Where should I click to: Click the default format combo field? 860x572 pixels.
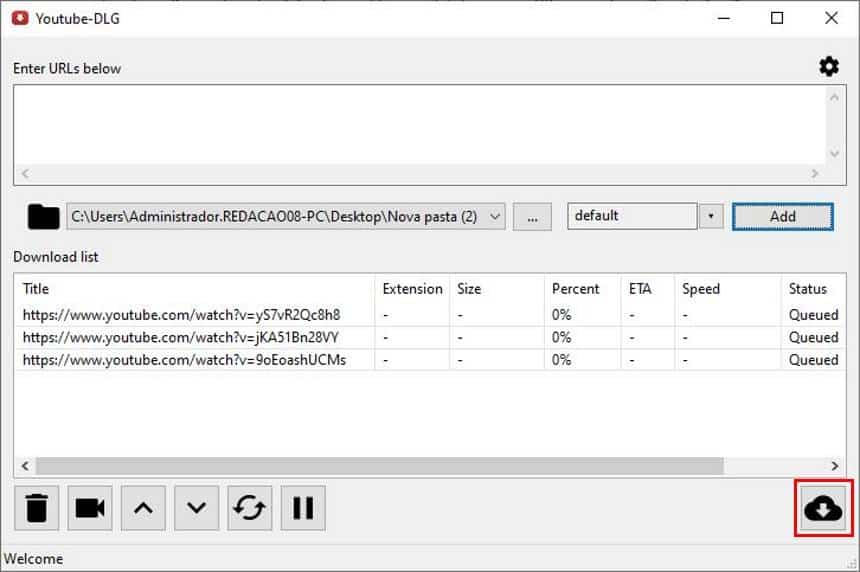pyautogui.click(x=632, y=216)
